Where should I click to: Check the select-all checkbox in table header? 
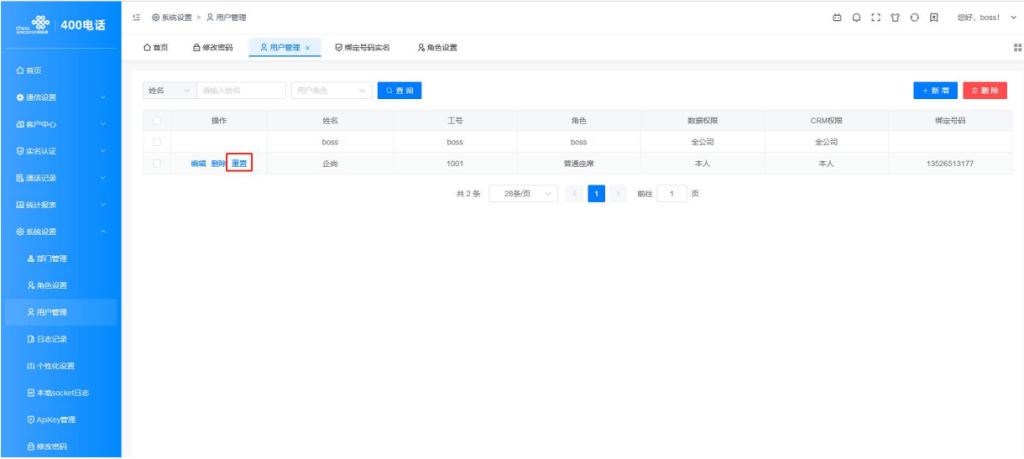click(x=156, y=120)
